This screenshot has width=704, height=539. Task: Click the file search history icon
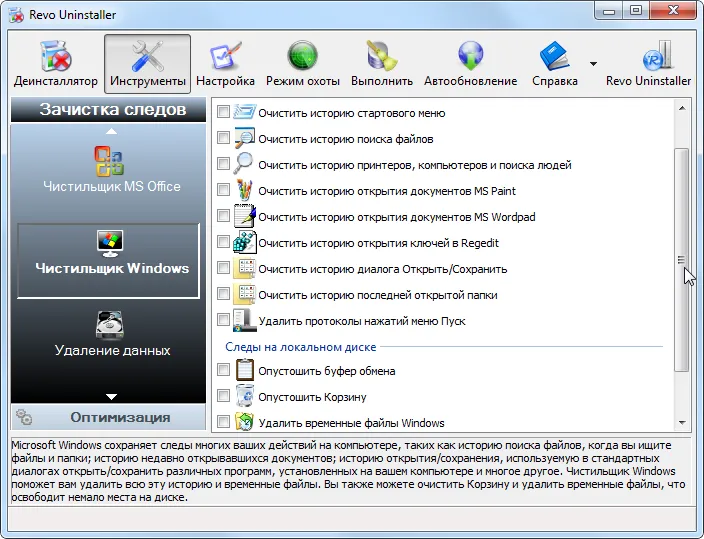[245, 138]
